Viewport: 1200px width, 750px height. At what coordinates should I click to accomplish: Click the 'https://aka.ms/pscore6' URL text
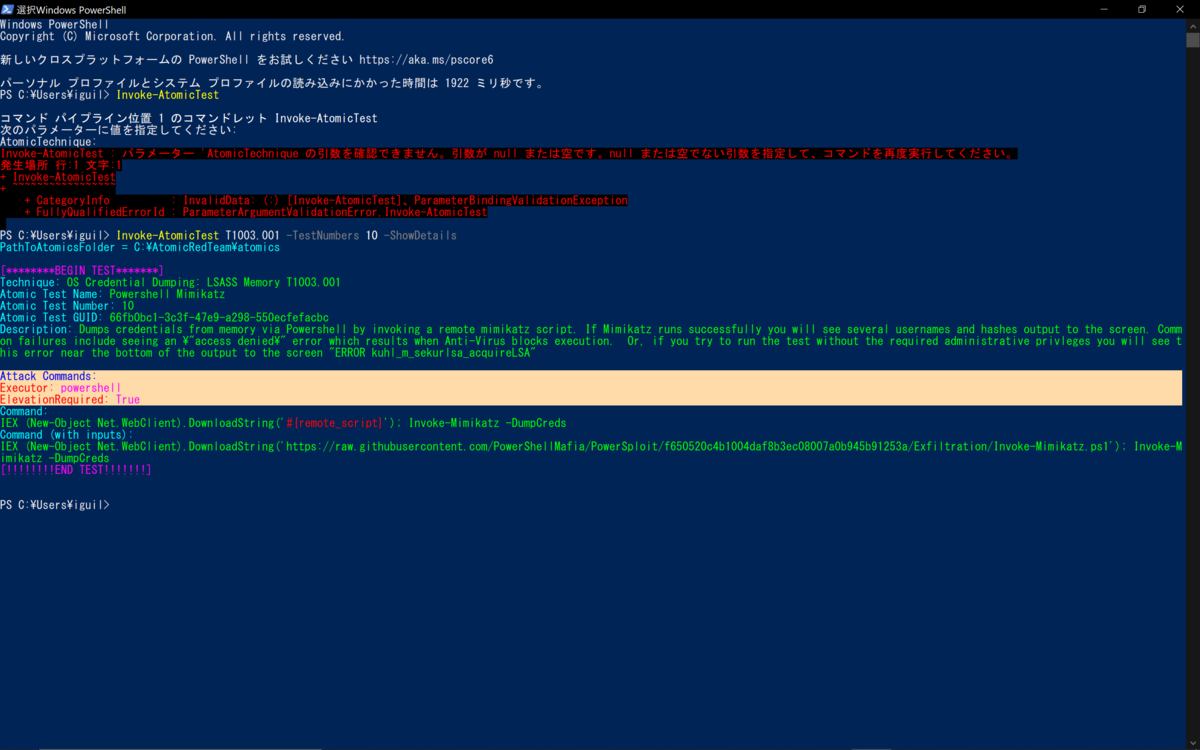tap(426, 60)
